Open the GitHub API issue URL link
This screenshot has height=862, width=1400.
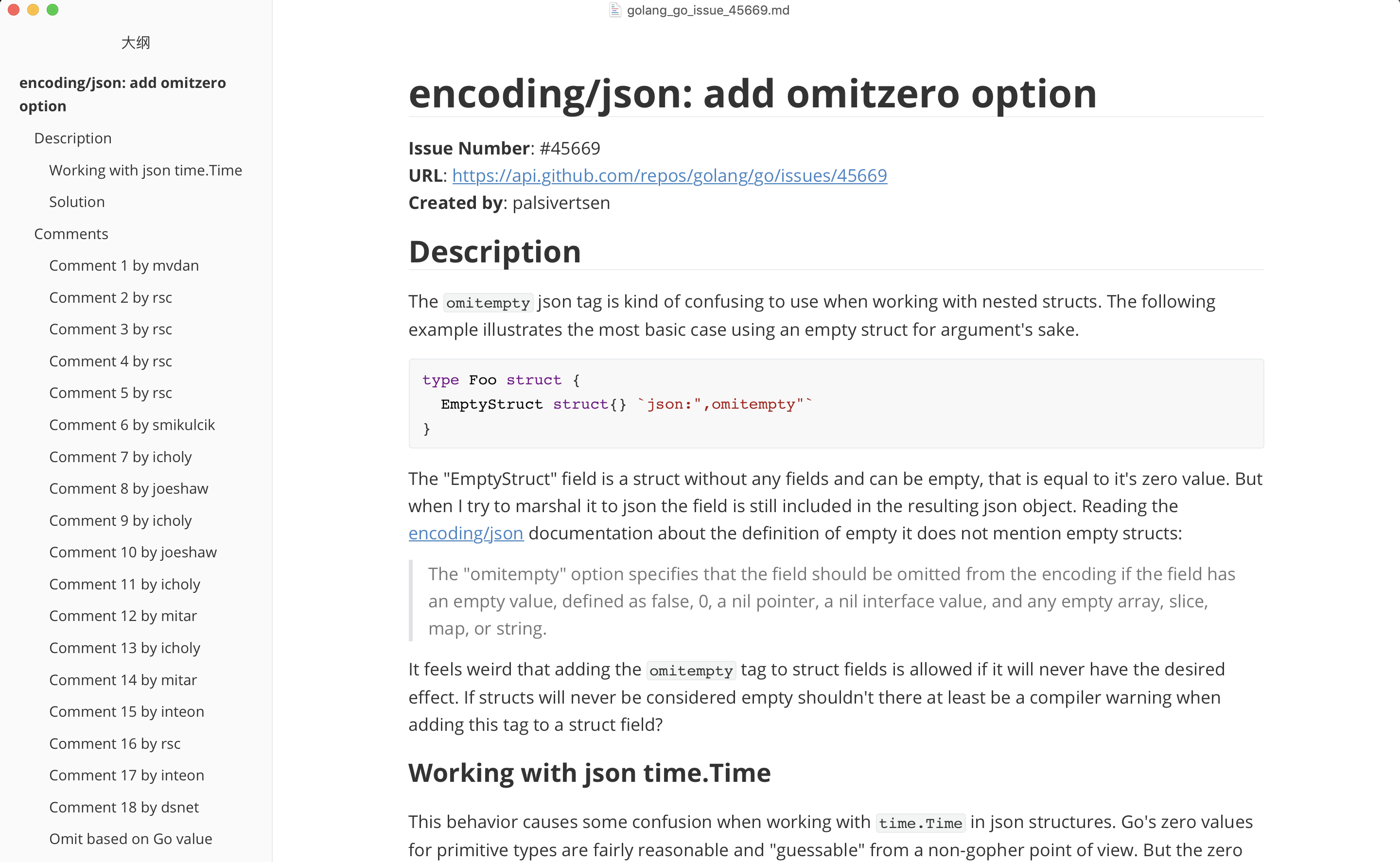point(669,175)
